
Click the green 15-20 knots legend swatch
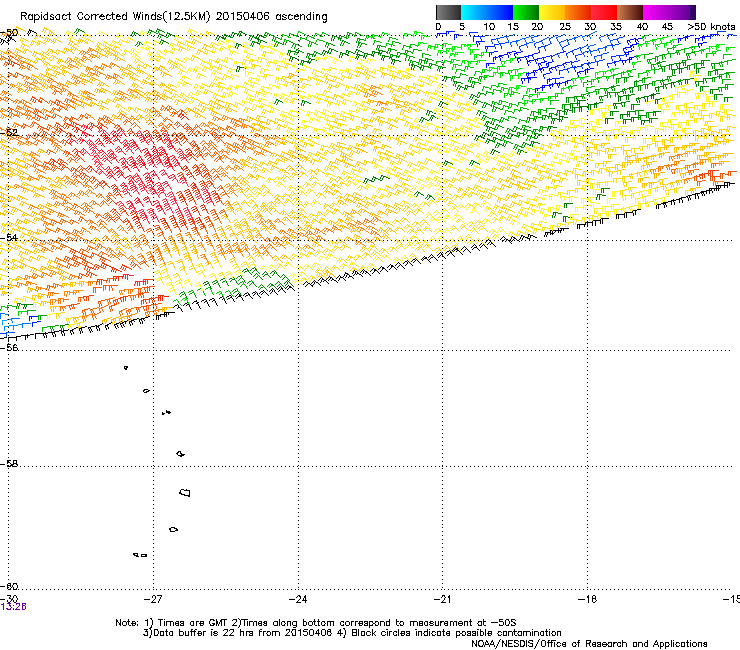click(526, 12)
